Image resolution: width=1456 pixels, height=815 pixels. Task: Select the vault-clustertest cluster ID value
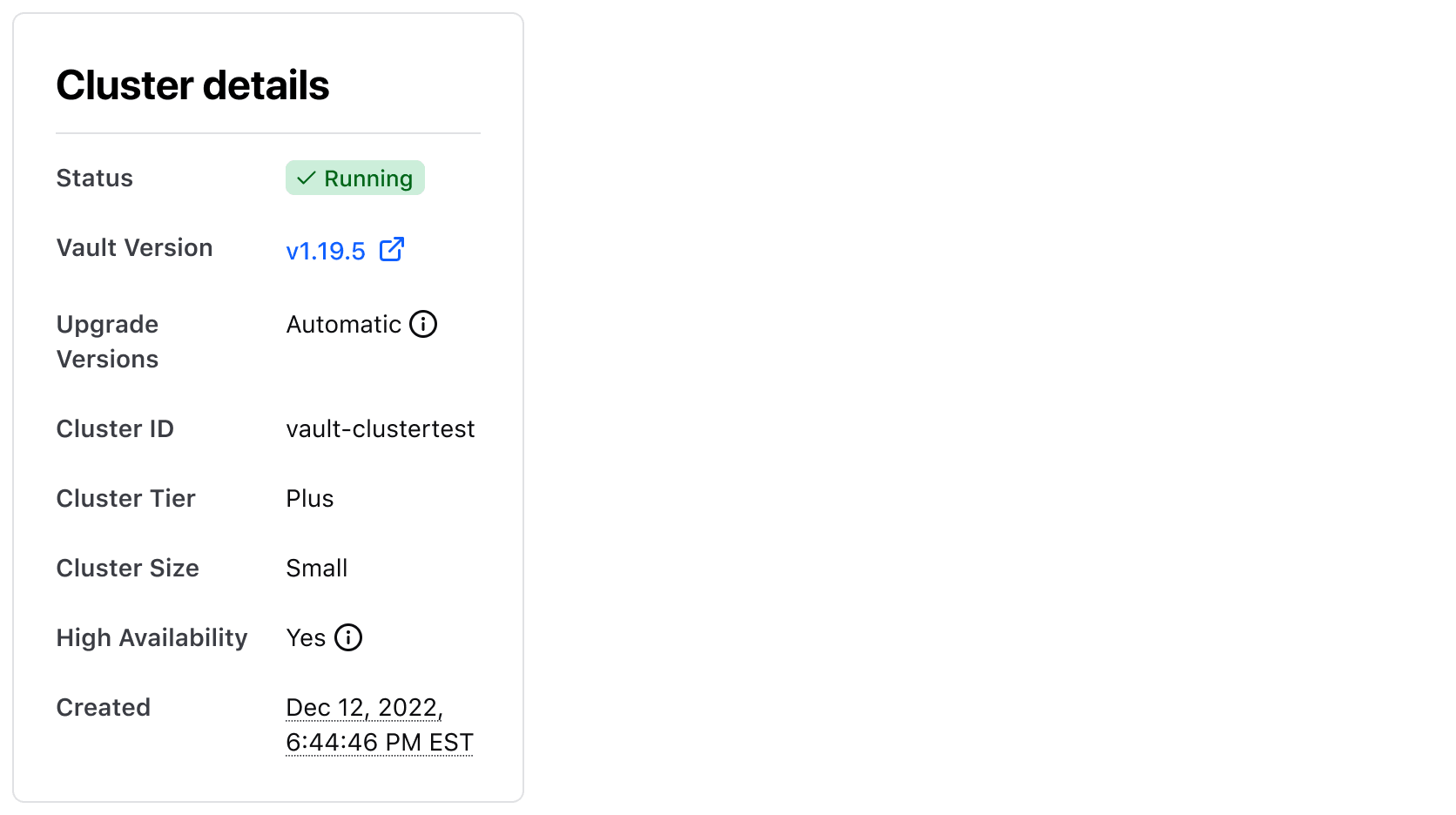[x=380, y=428]
